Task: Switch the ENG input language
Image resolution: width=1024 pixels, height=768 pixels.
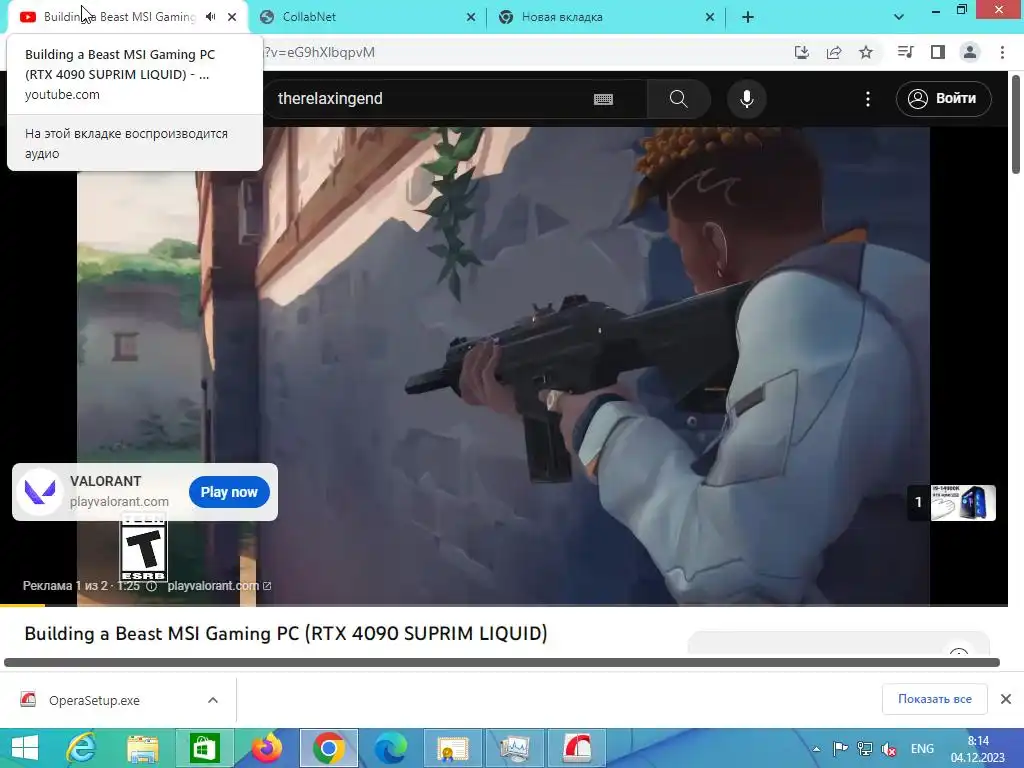Action: click(922, 748)
